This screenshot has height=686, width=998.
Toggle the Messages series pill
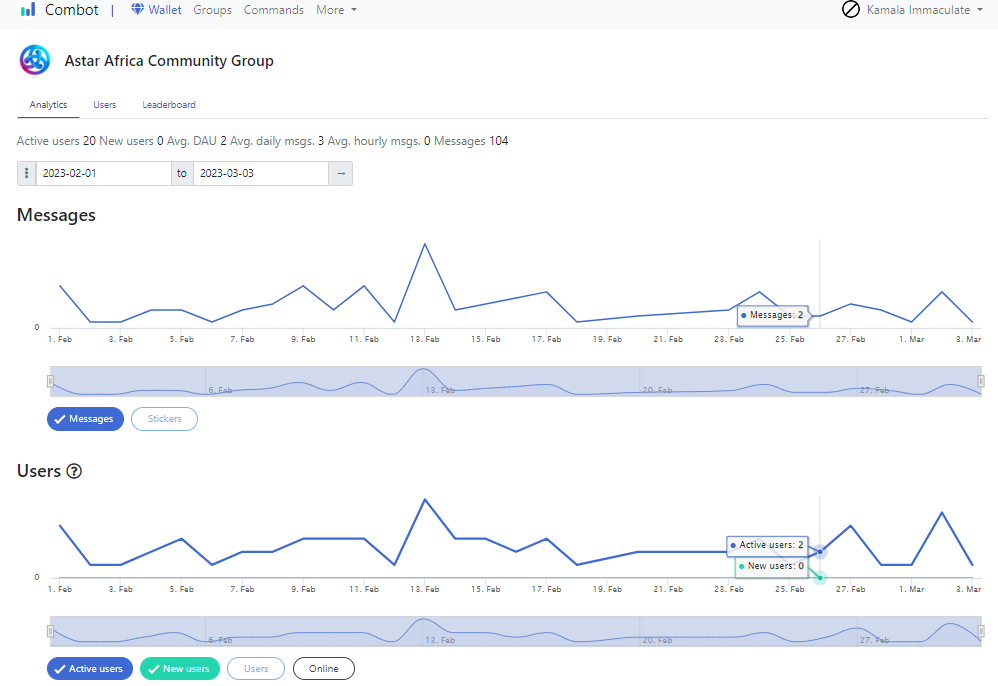85,419
